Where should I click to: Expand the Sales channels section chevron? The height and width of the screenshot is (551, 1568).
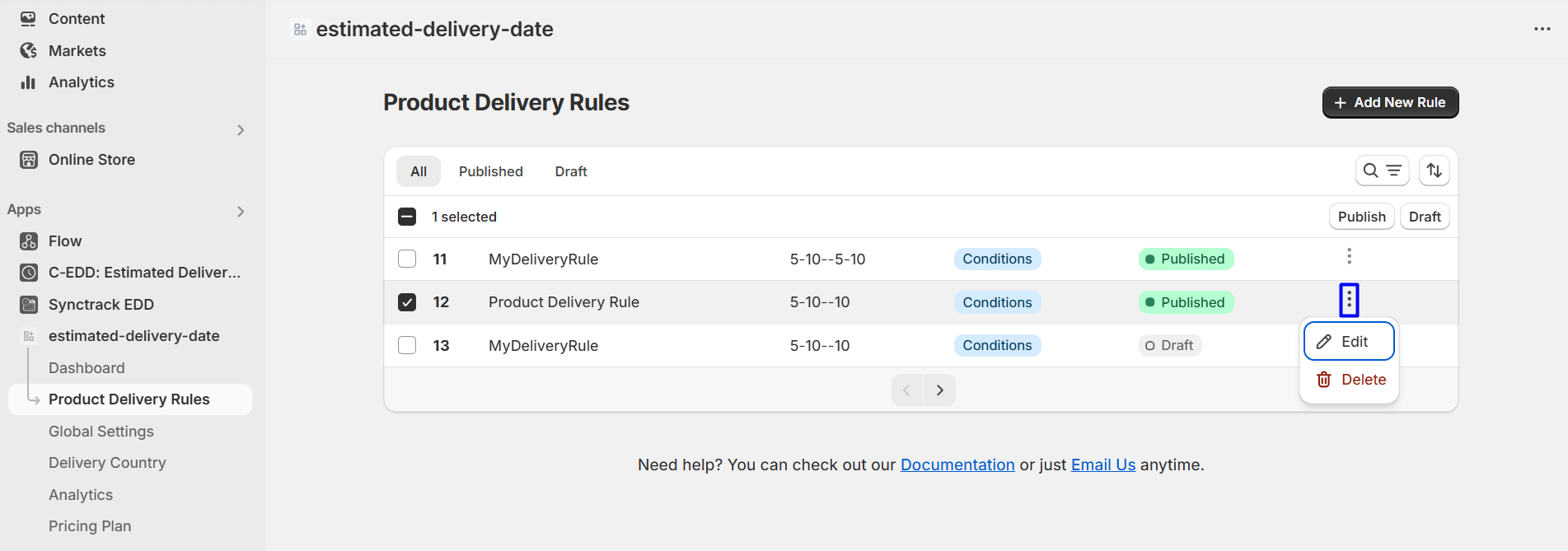(241, 130)
